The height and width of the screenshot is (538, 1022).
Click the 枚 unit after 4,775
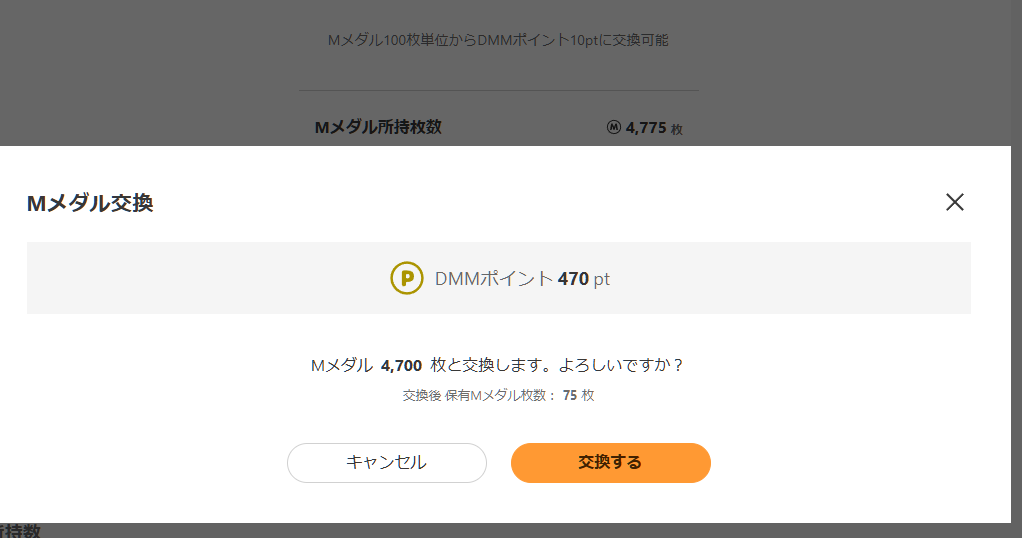click(677, 129)
